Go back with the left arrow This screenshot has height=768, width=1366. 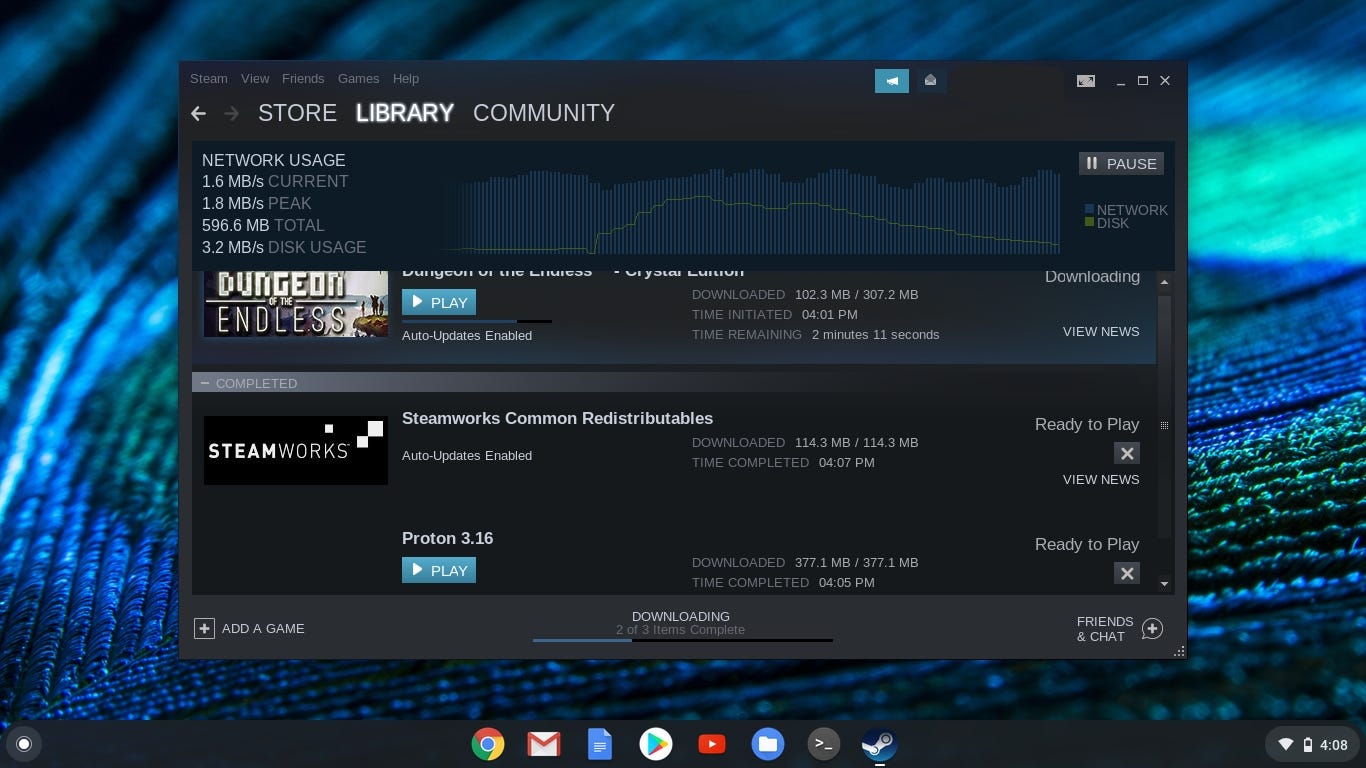tap(198, 114)
